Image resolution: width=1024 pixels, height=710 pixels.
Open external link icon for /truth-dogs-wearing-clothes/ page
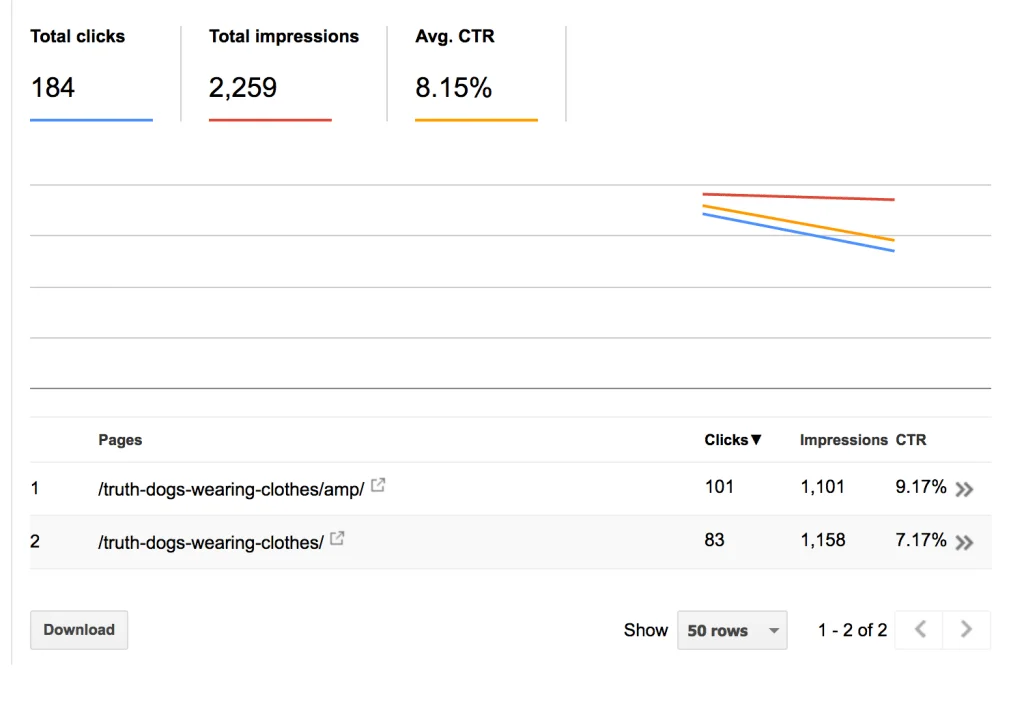pos(337,539)
